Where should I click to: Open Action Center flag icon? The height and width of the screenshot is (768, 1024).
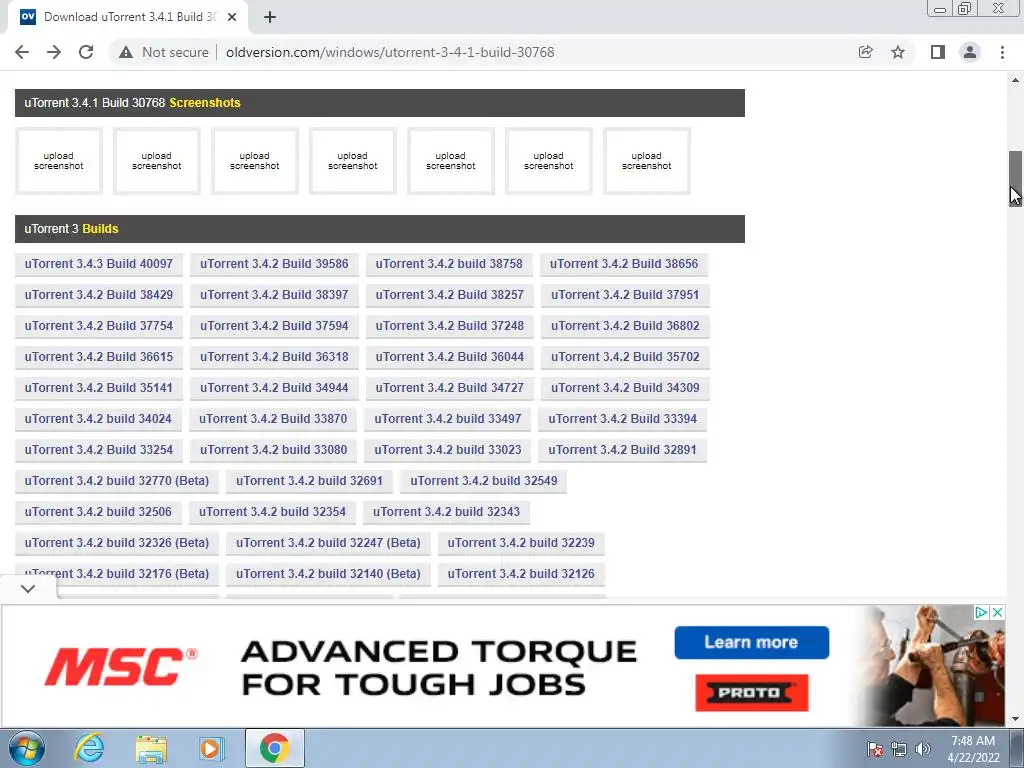point(875,749)
